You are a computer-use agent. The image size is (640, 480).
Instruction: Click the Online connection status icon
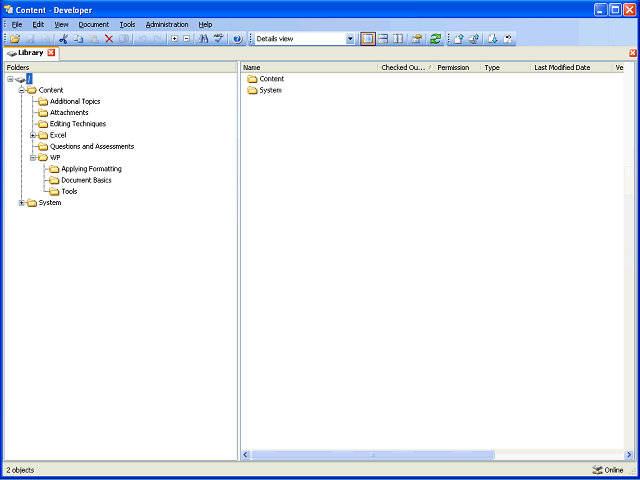click(x=597, y=470)
